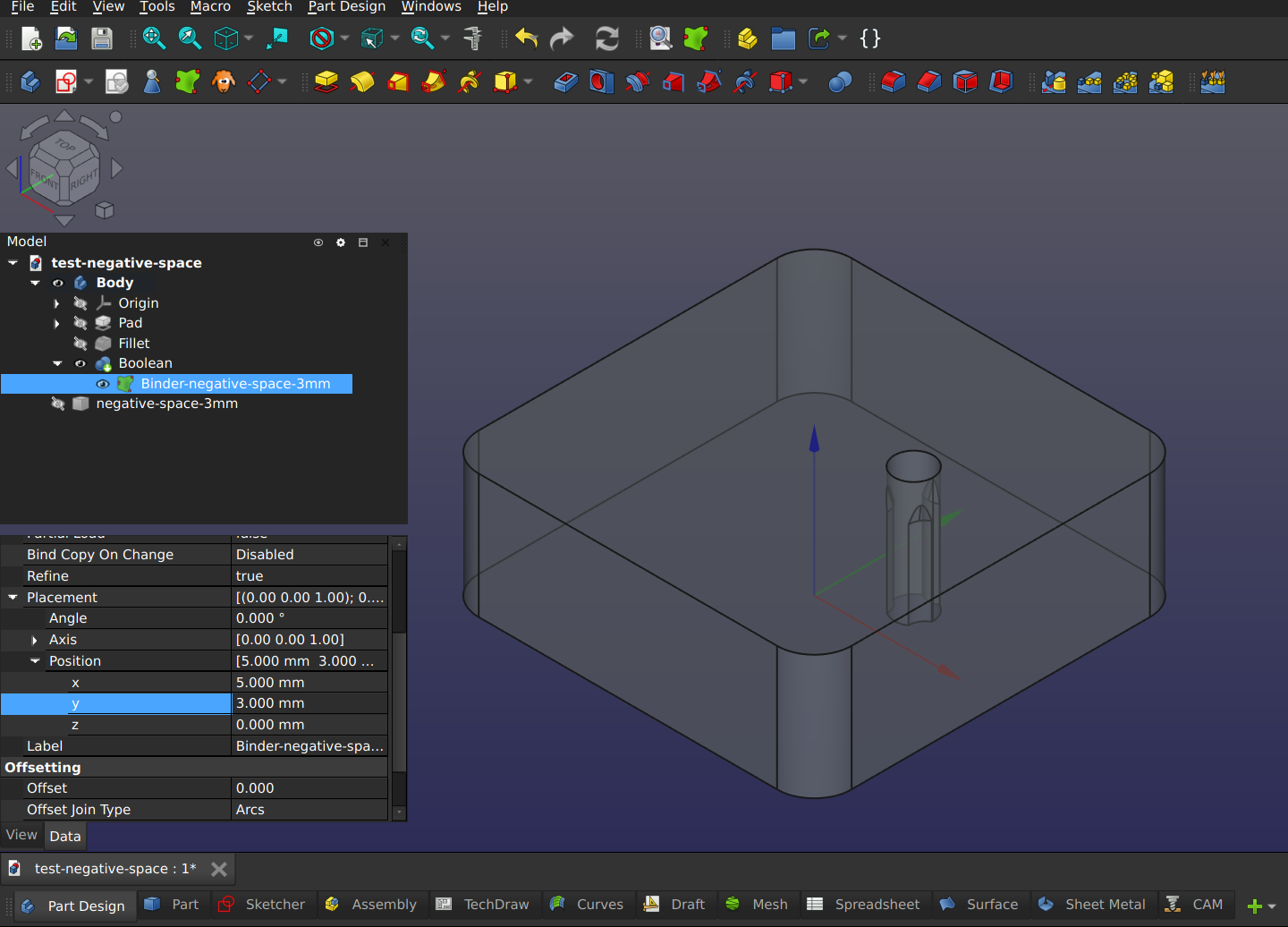
Task: Click the Chamfer tool icon
Action: click(x=929, y=82)
